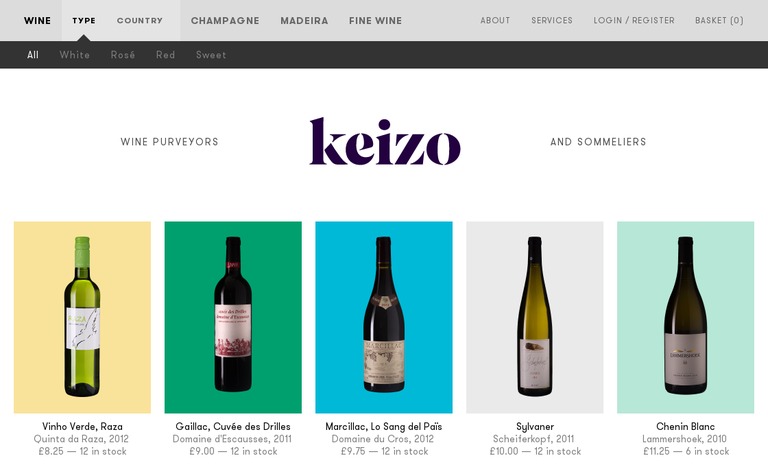Filter wines by Rosé
This screenshot has height=475, width=768.
click(123, 55)
